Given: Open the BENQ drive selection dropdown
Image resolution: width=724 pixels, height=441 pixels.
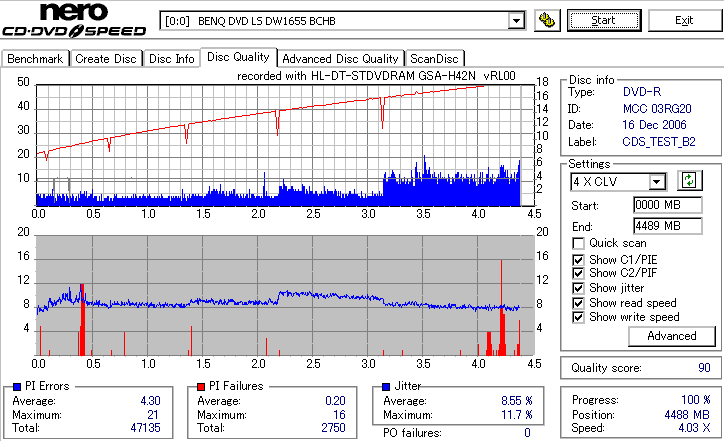Looking at the screenshot, I should tap(516, 21).
